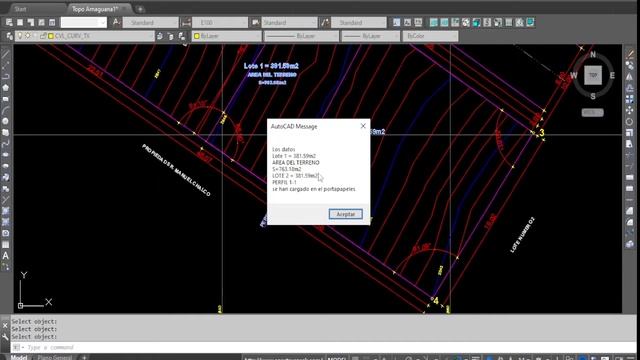Viewport: 640px width, 360px height.
Task: Open the ByLayer linetype dropdown
Action: (x=301, y=36)
